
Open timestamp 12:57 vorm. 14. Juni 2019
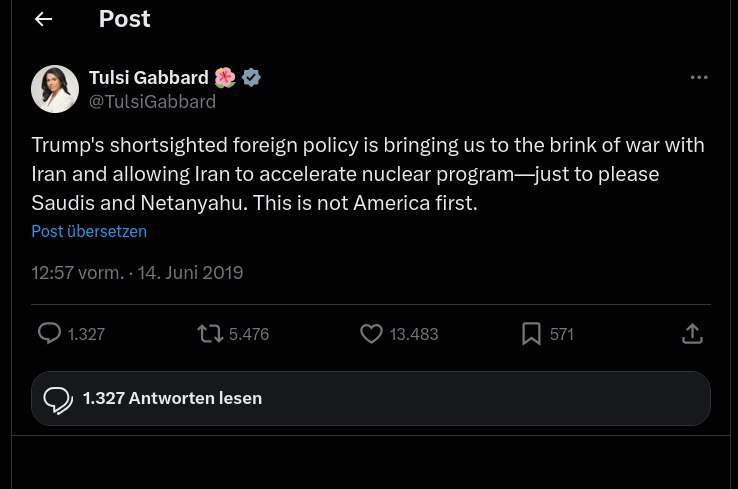click(137, 272)
